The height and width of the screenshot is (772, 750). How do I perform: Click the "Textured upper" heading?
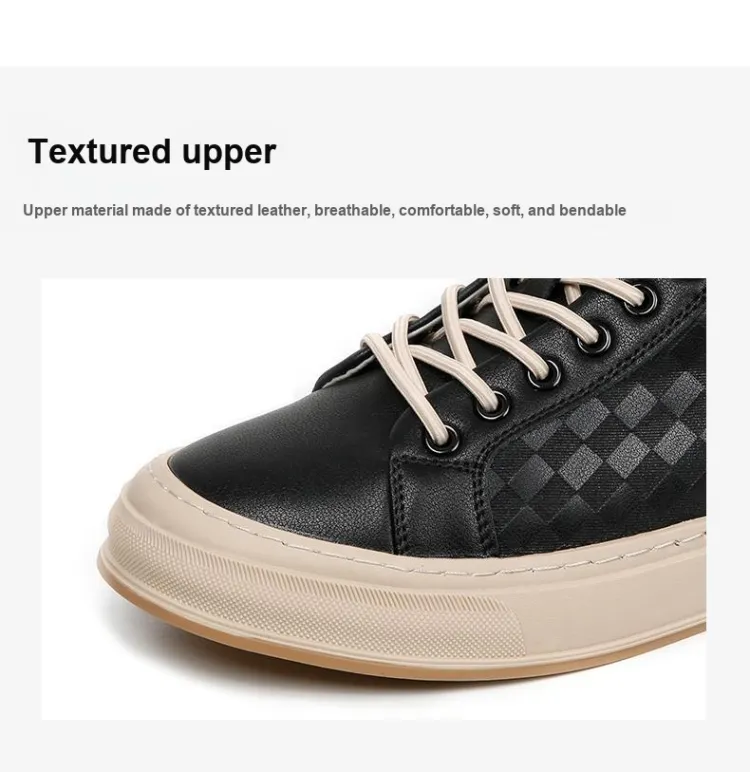coord(152,152)
